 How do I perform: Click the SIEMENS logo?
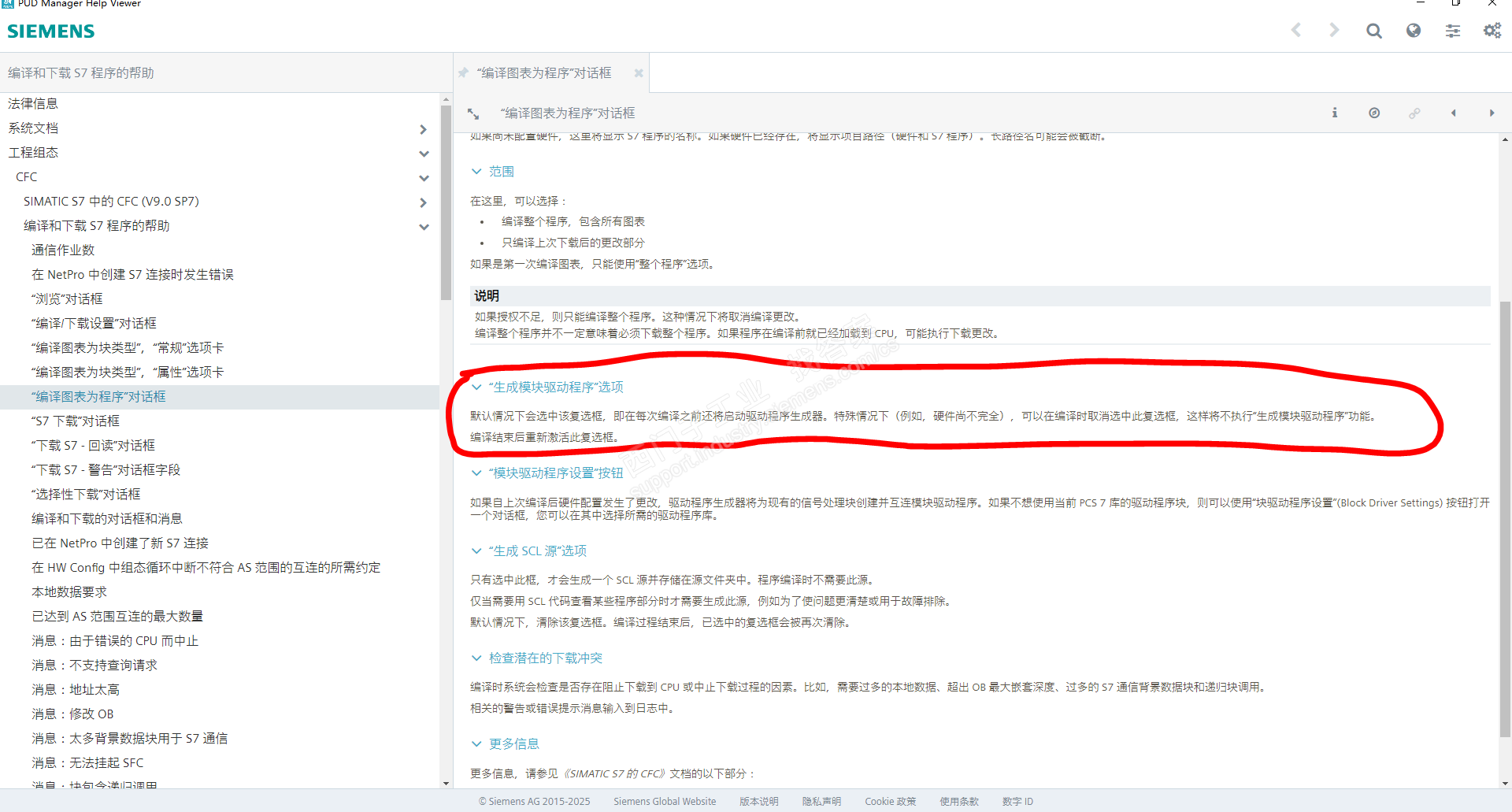click(51, 32)
